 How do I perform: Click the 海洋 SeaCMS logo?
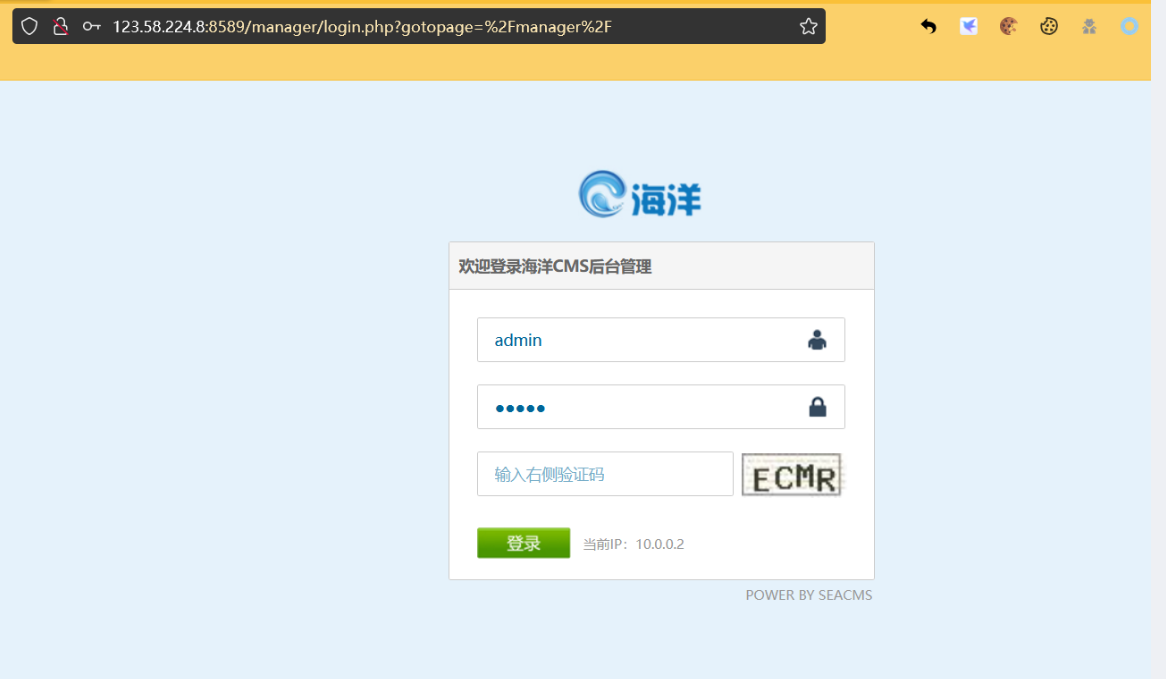[640, 194]
